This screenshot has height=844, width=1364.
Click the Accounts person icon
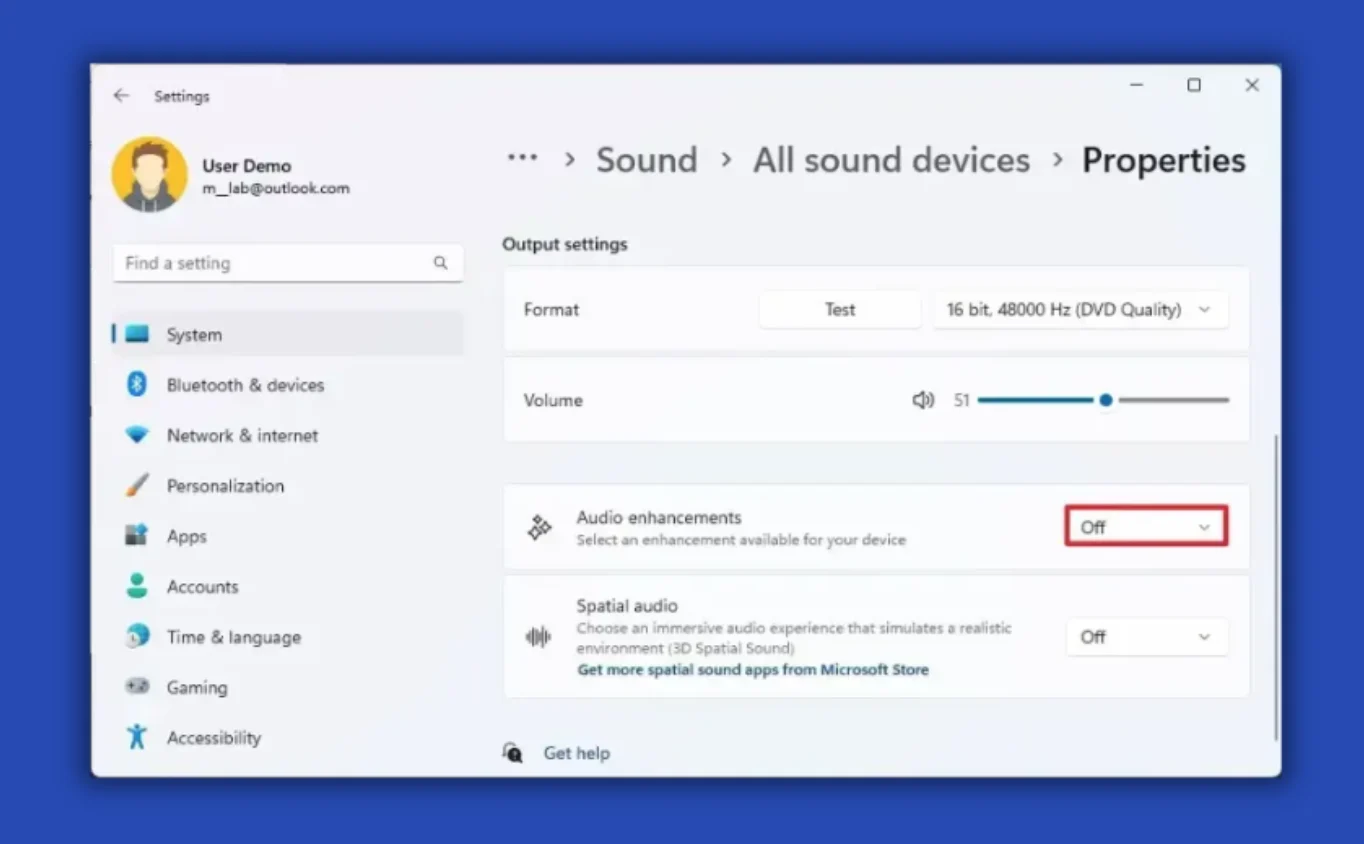[136, 586]
